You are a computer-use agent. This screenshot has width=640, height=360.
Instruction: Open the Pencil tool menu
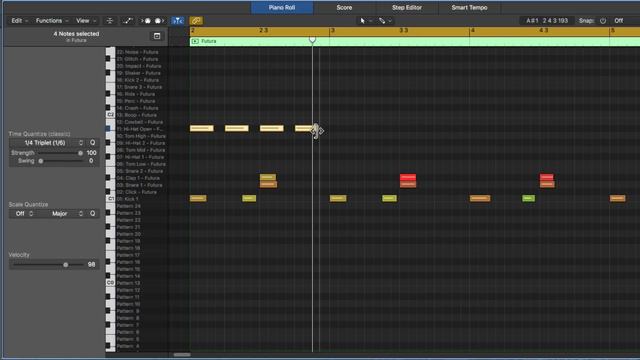point(385,20)
